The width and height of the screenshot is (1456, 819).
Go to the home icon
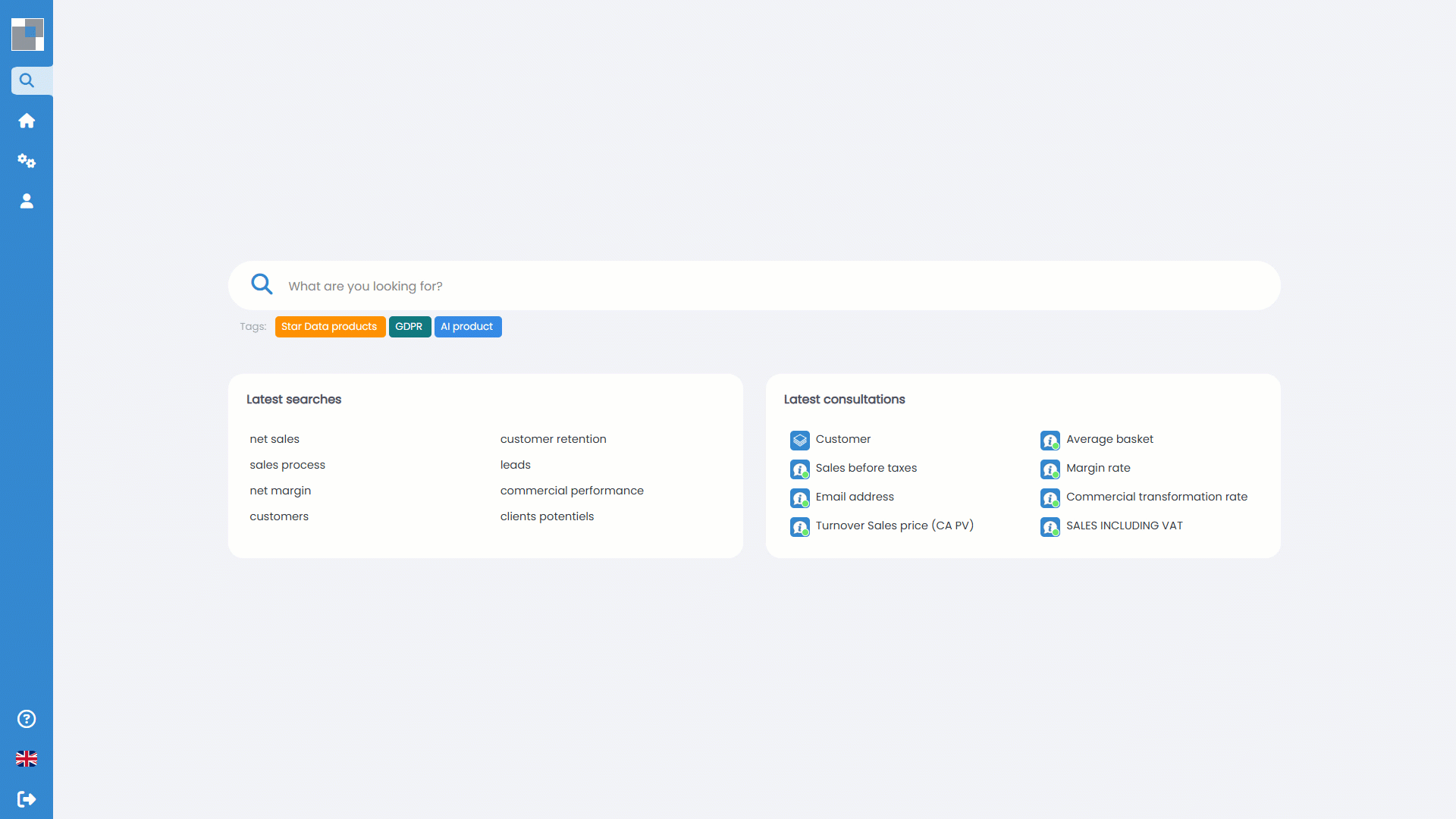point(27,121)
